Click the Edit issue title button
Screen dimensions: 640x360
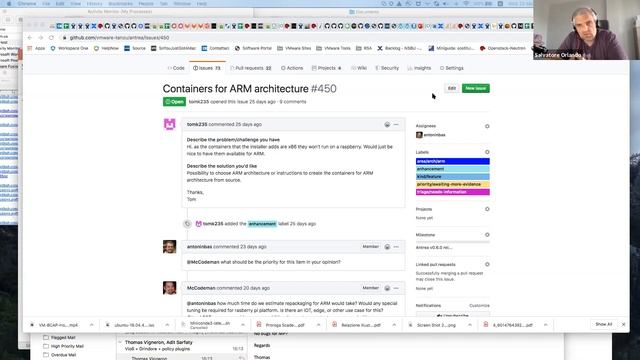pyautogui.click(x=452, y=88)
